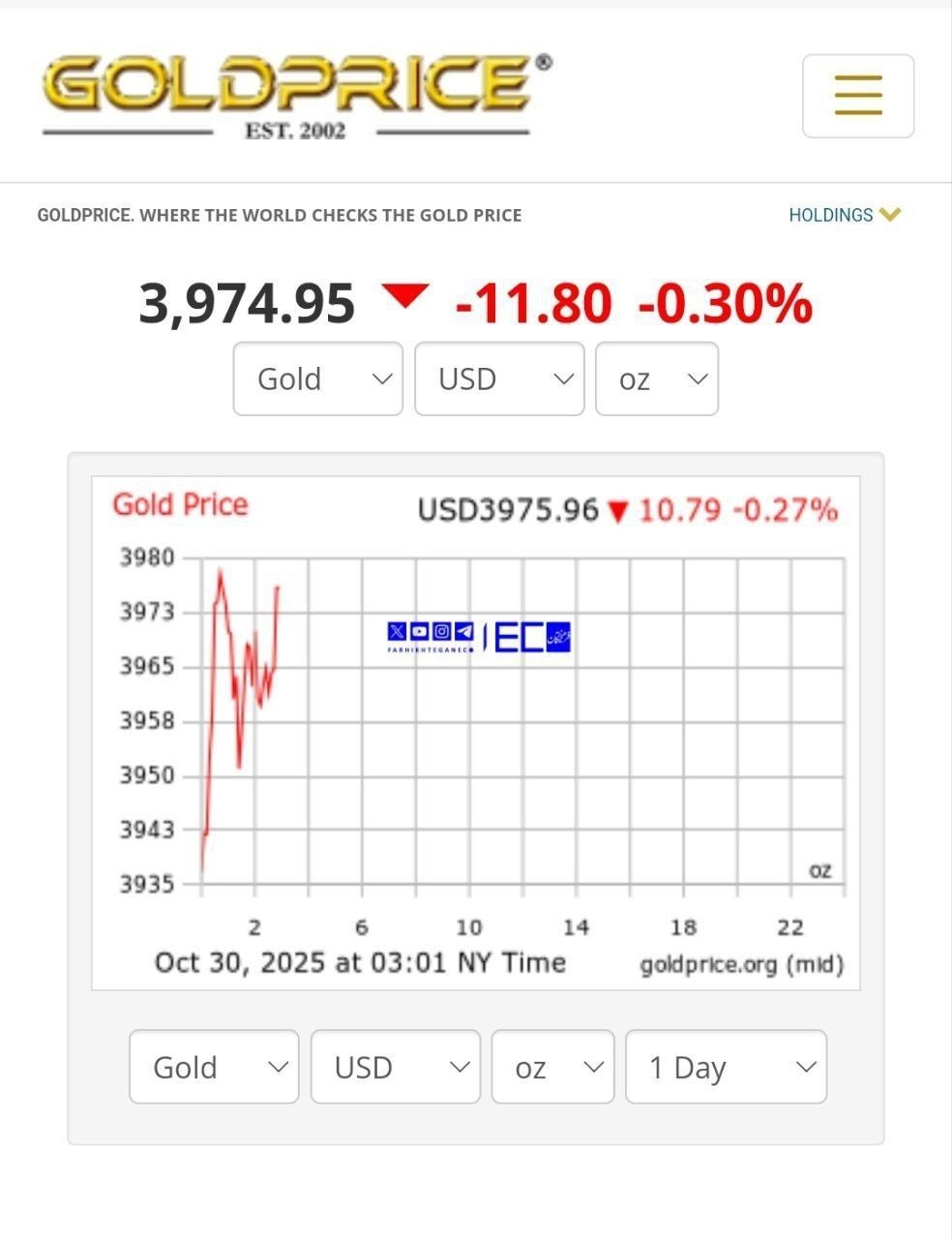Open the bottom Gold metal dropdown
The image size is (952, 1239).
(x=214, y=1067)
